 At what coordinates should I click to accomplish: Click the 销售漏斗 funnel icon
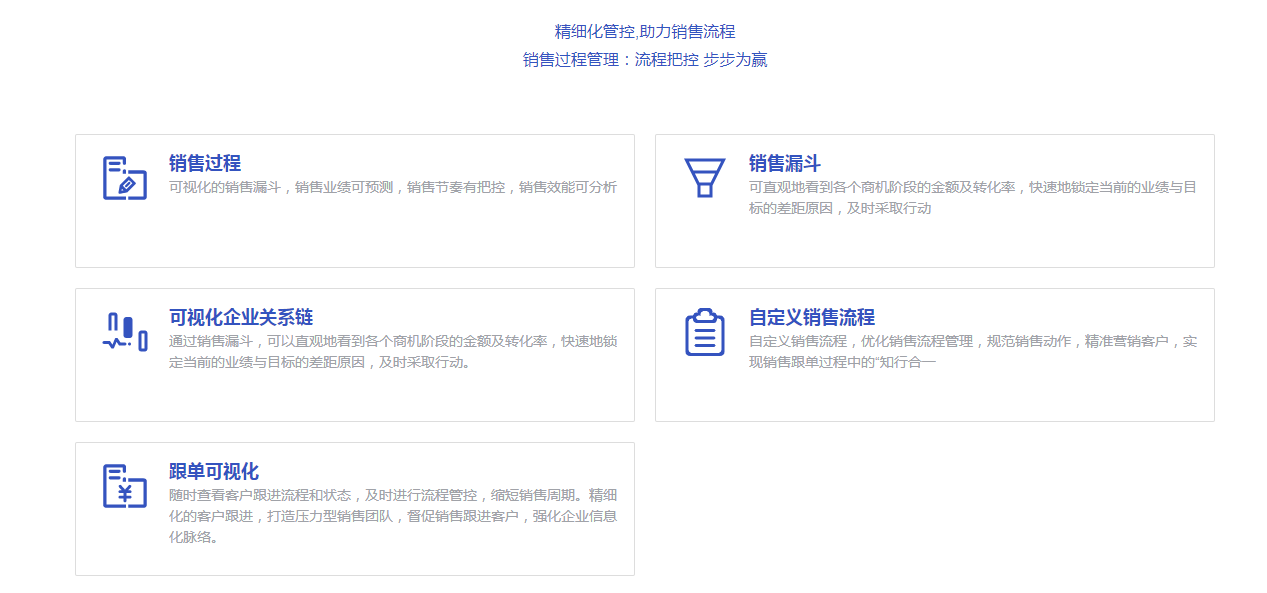coord(704,177)
